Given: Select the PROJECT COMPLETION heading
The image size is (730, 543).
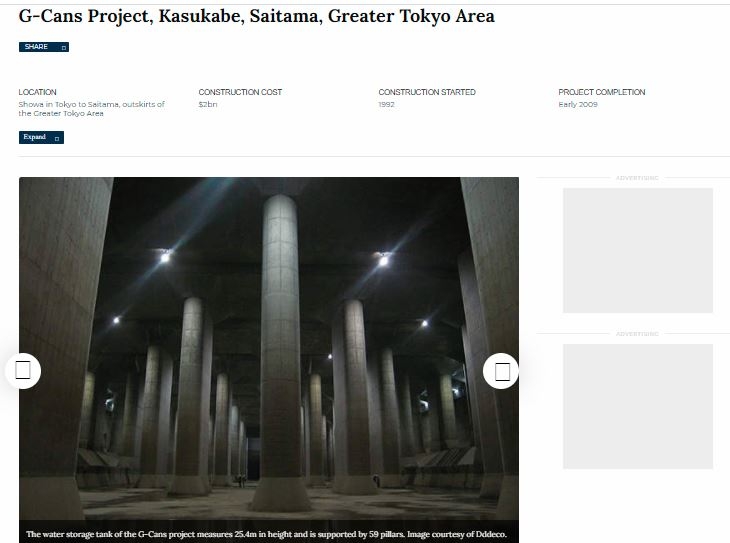Looking at the screenshot, I should click(602, 92).
